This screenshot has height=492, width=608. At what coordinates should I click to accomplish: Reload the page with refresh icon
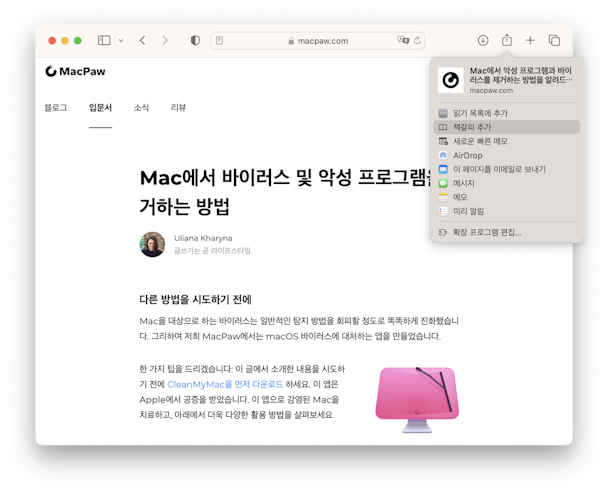(417, 40)
